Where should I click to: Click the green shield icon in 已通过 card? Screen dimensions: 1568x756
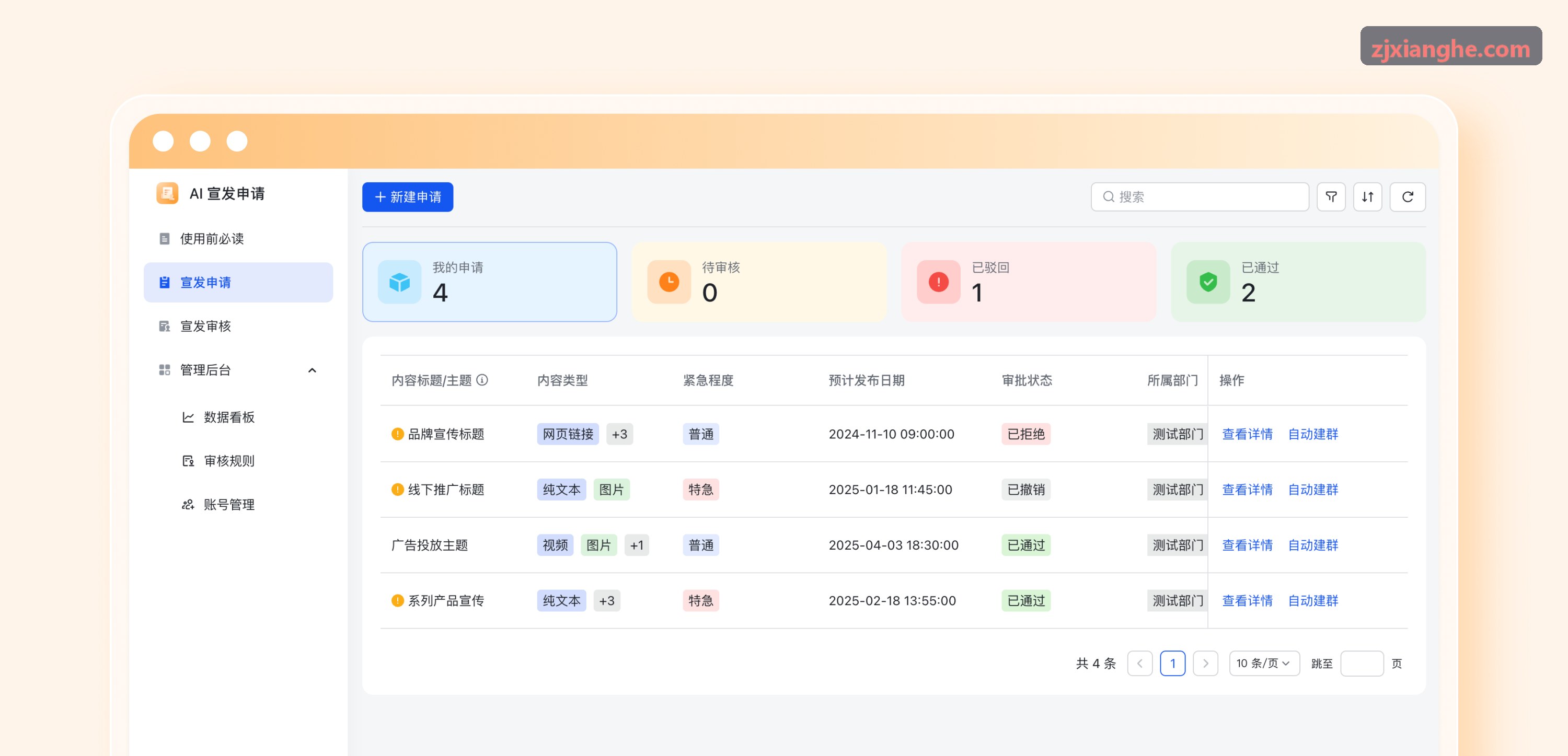pyautogui.click(x=1208, y=282)
